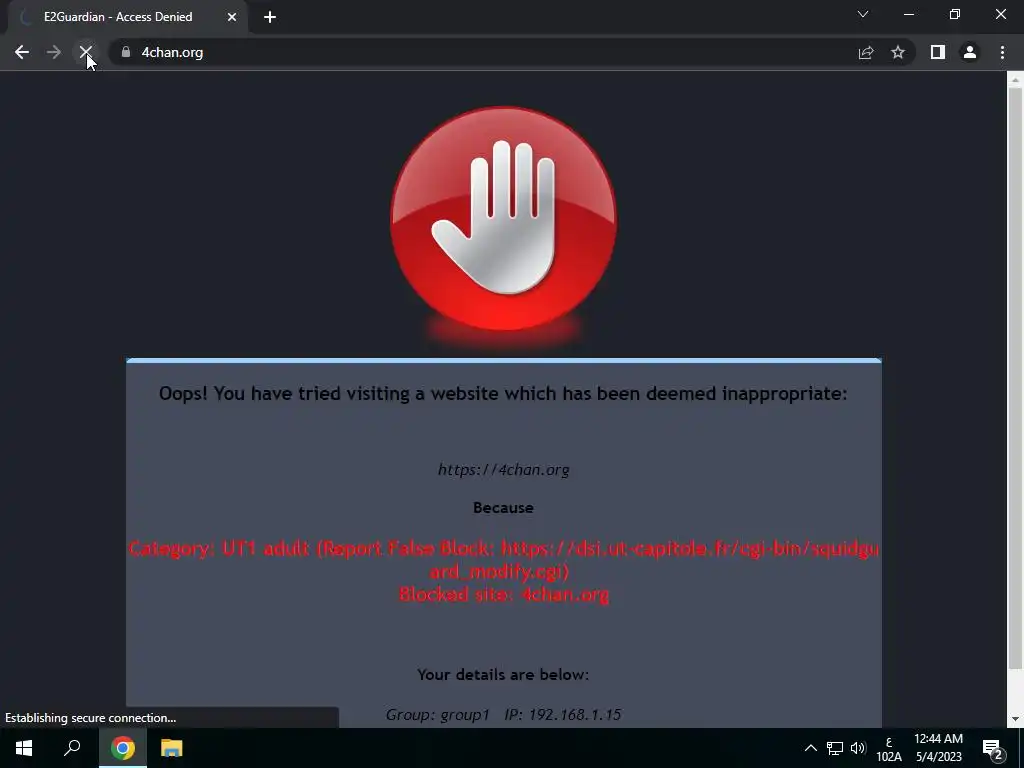
Task: Click the blocked URL https://4chan.org text
Action: 504,470
